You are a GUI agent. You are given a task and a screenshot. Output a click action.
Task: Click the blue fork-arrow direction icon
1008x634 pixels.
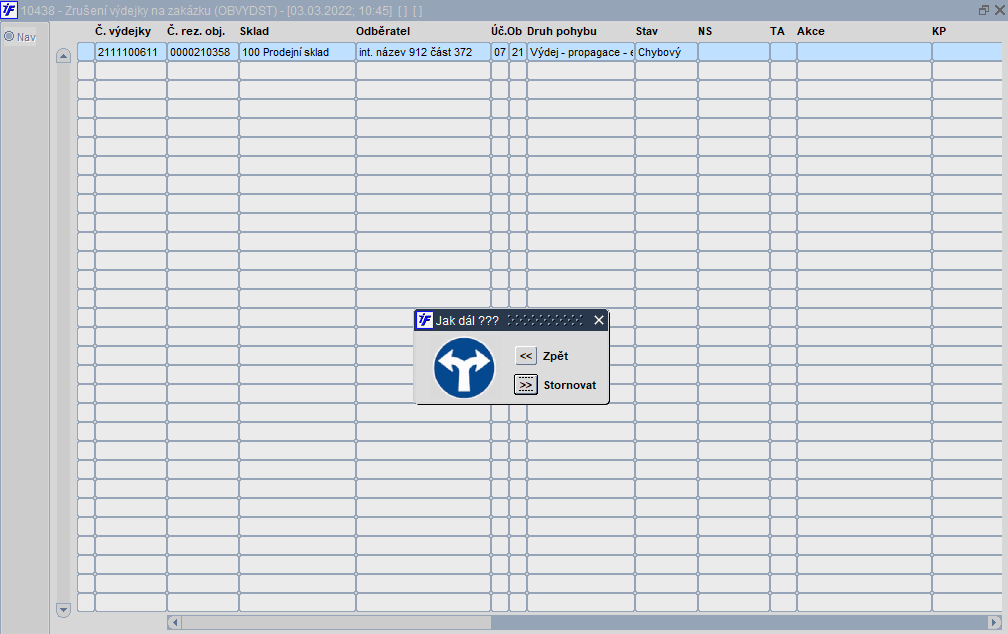click(464, 368)
